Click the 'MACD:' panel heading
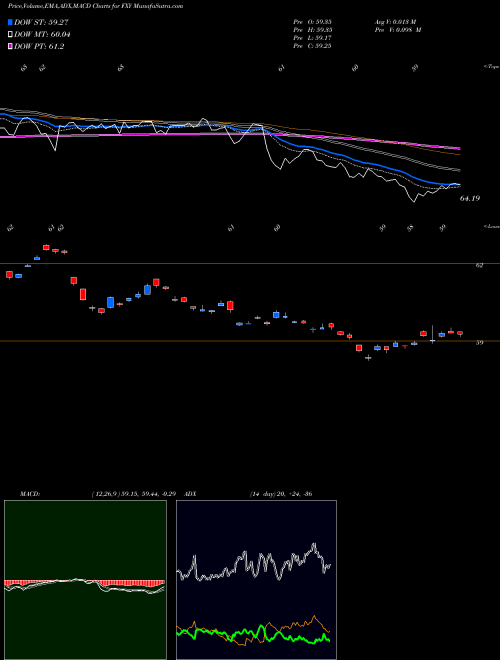The width and height of the screenshot is (500, 660). pyautogui.click(x=30, y=494)
